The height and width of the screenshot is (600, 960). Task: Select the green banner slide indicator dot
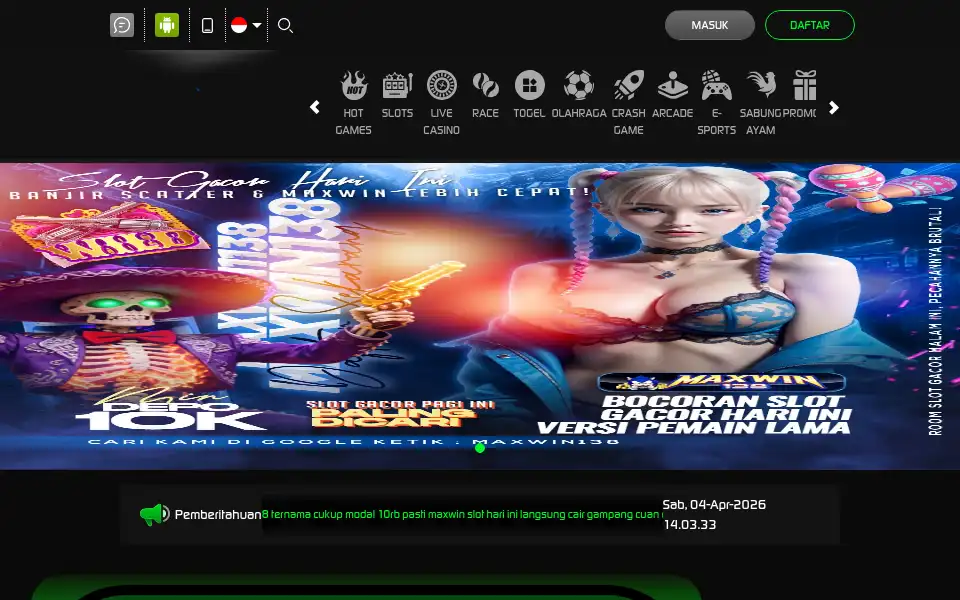pyautogui.click(x=480, y=448)
